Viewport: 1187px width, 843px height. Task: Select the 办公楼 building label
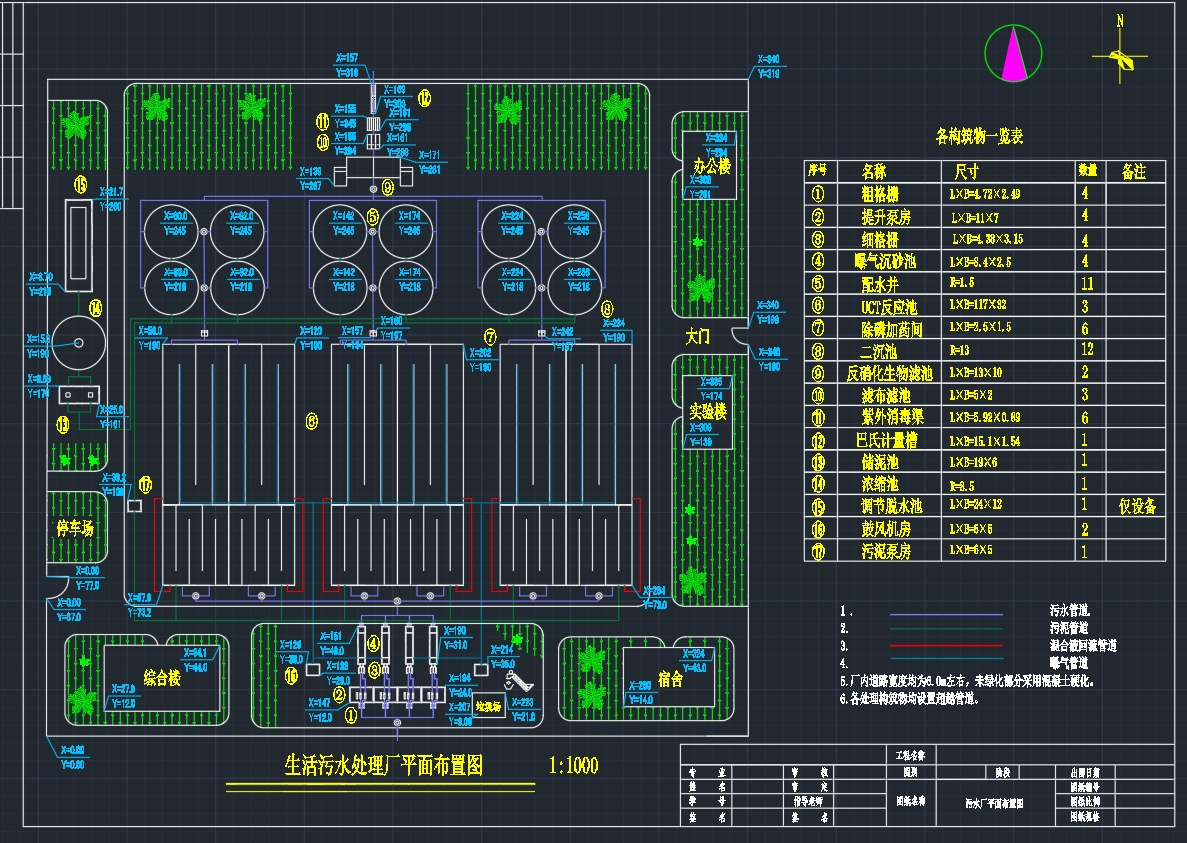click(712, 166)
